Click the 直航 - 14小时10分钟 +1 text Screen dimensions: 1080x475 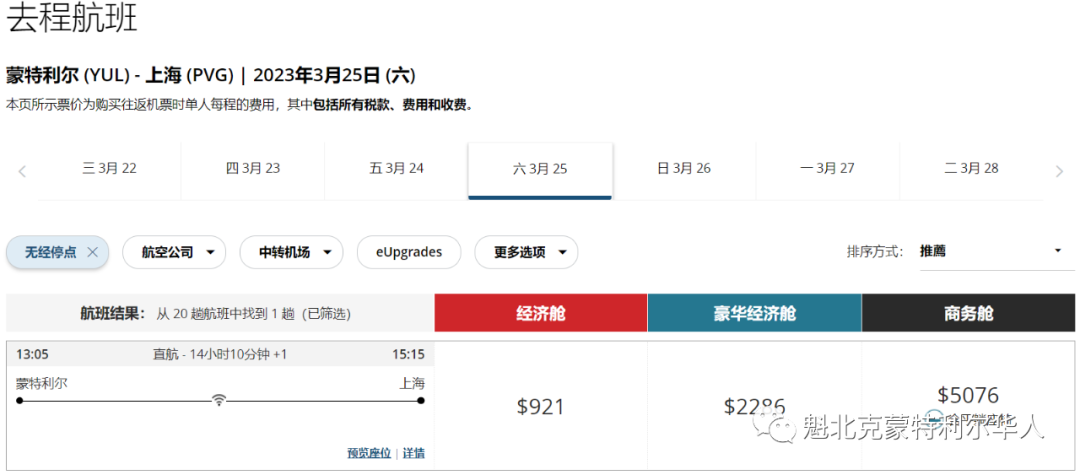(x=220, y=355)
